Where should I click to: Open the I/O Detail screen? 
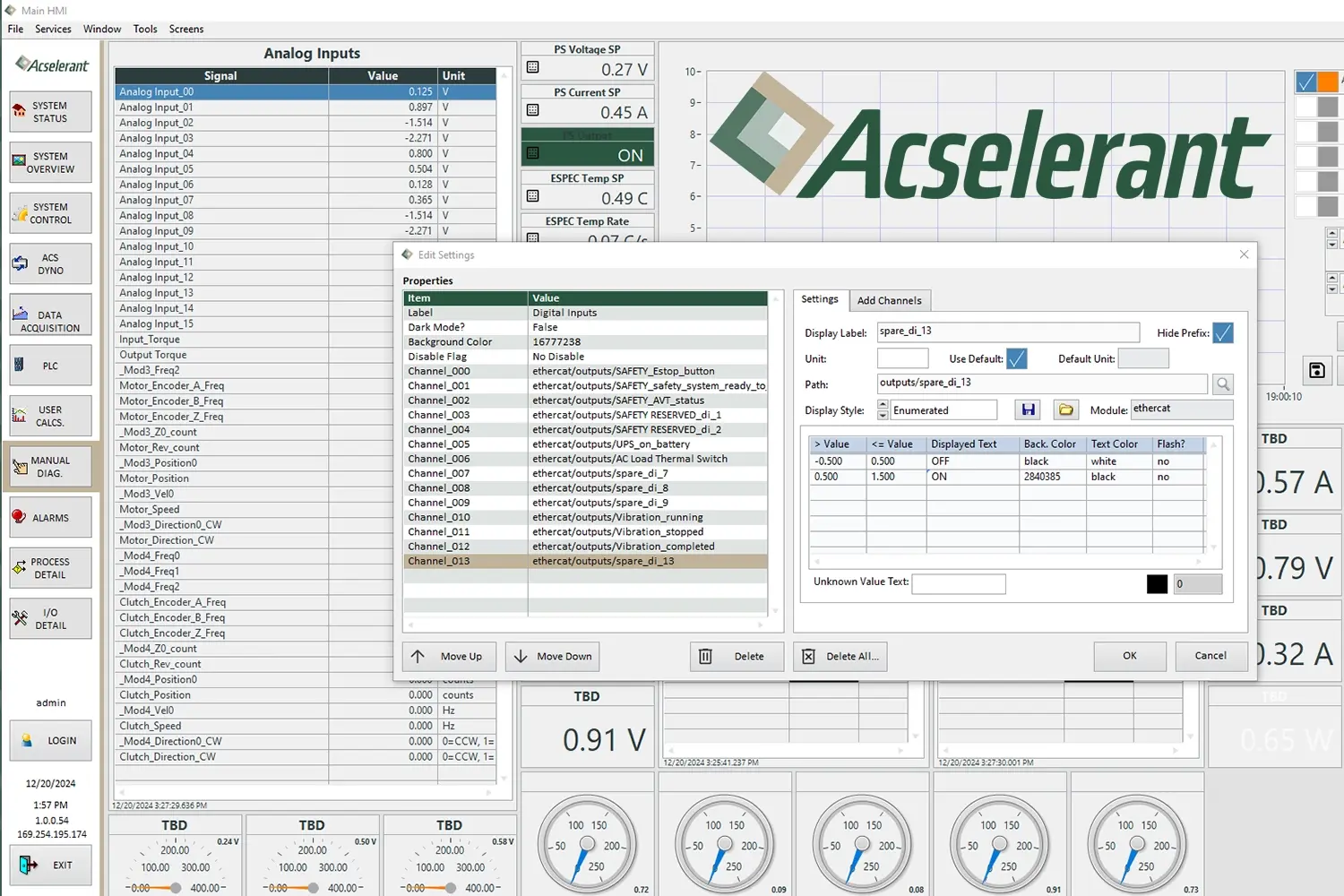point(50,619)
